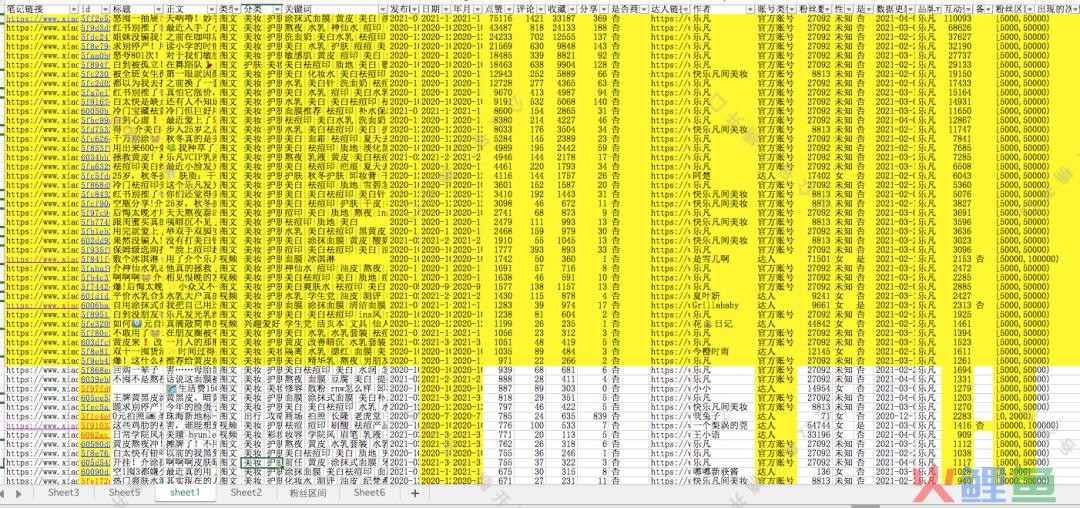
Task: Open the 粉丝区间 sheet tab
Action: pos(307,493)
